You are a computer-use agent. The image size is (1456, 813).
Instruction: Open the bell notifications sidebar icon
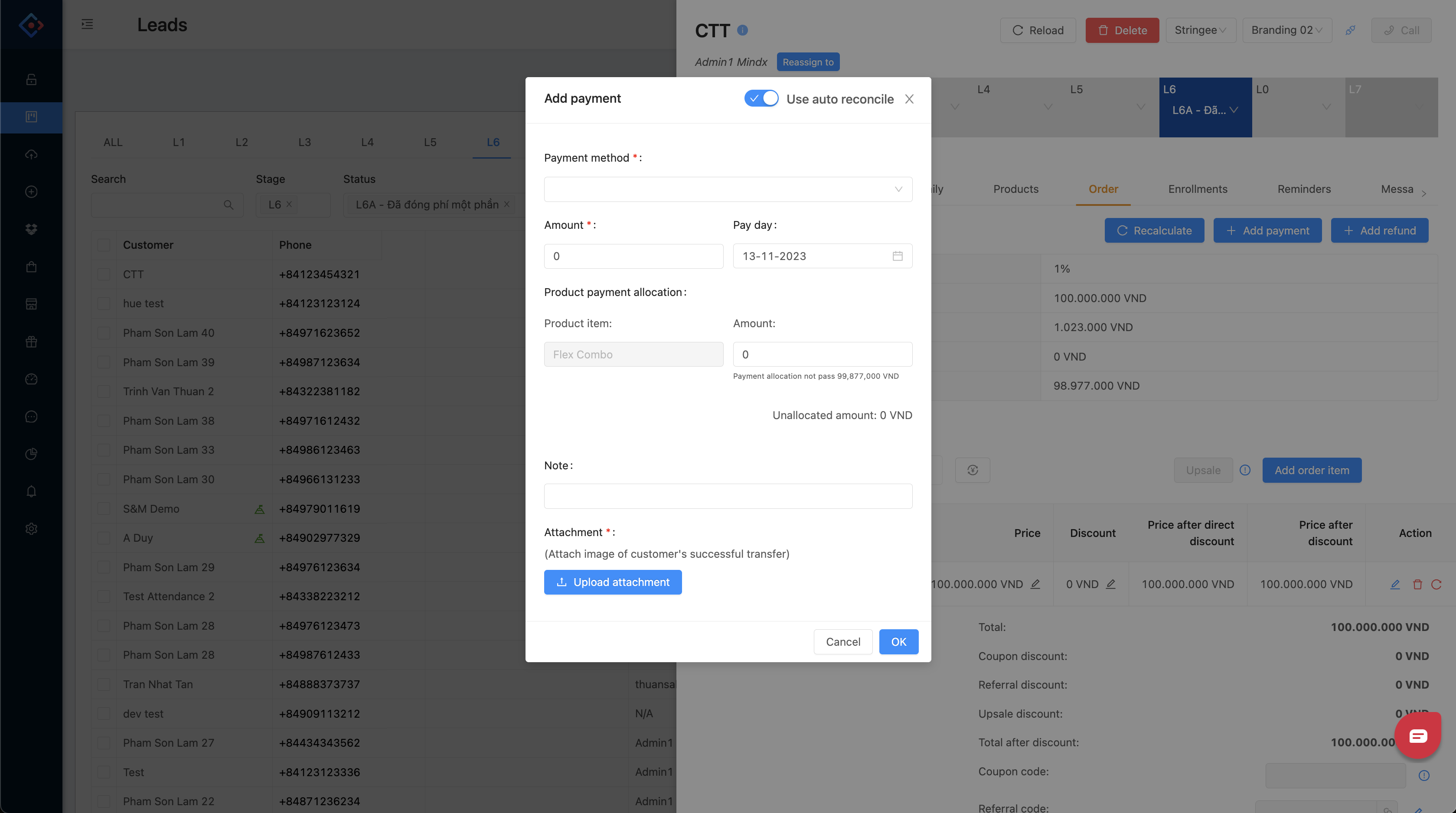32,491
